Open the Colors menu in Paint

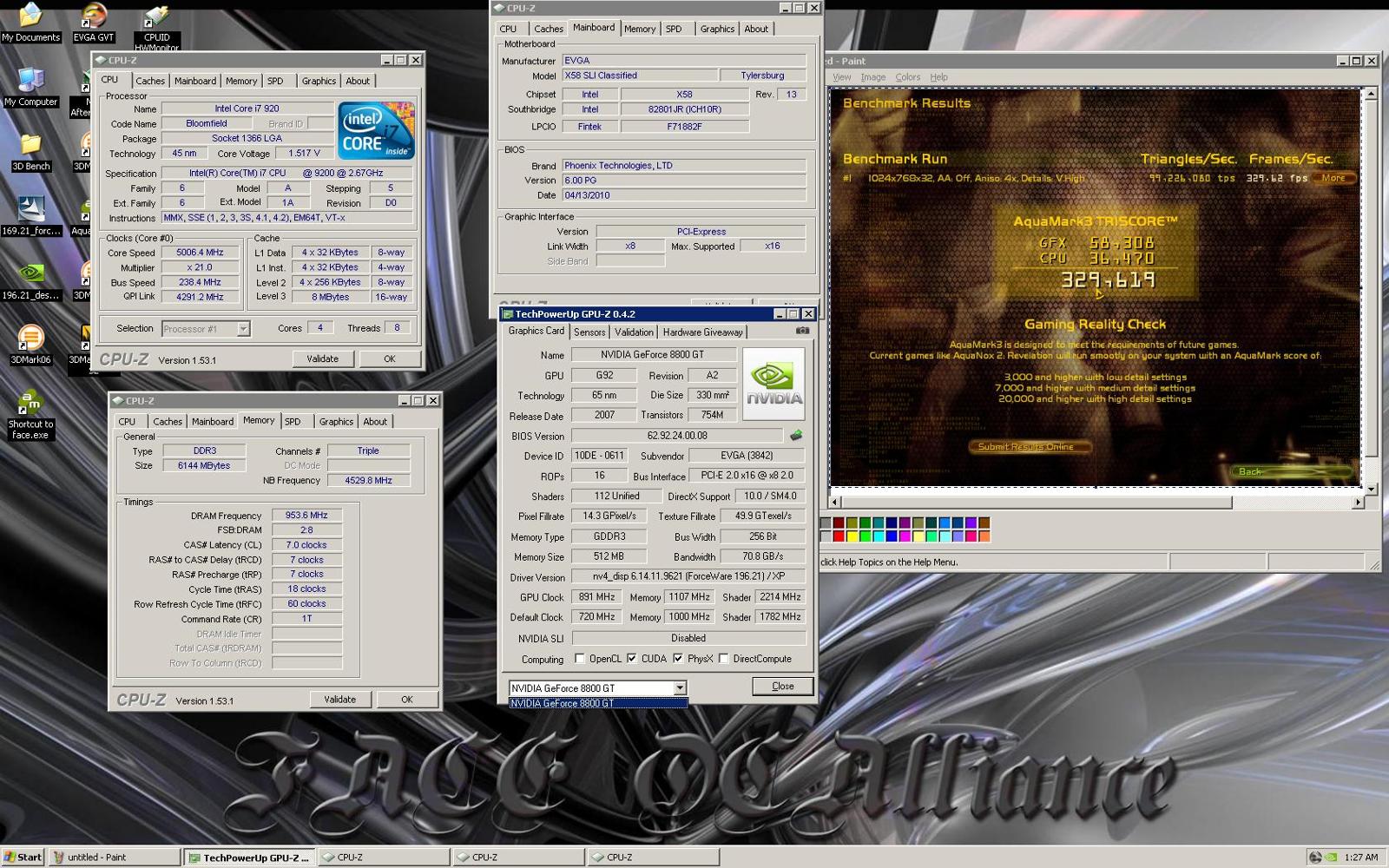click(x=907, y=76)
